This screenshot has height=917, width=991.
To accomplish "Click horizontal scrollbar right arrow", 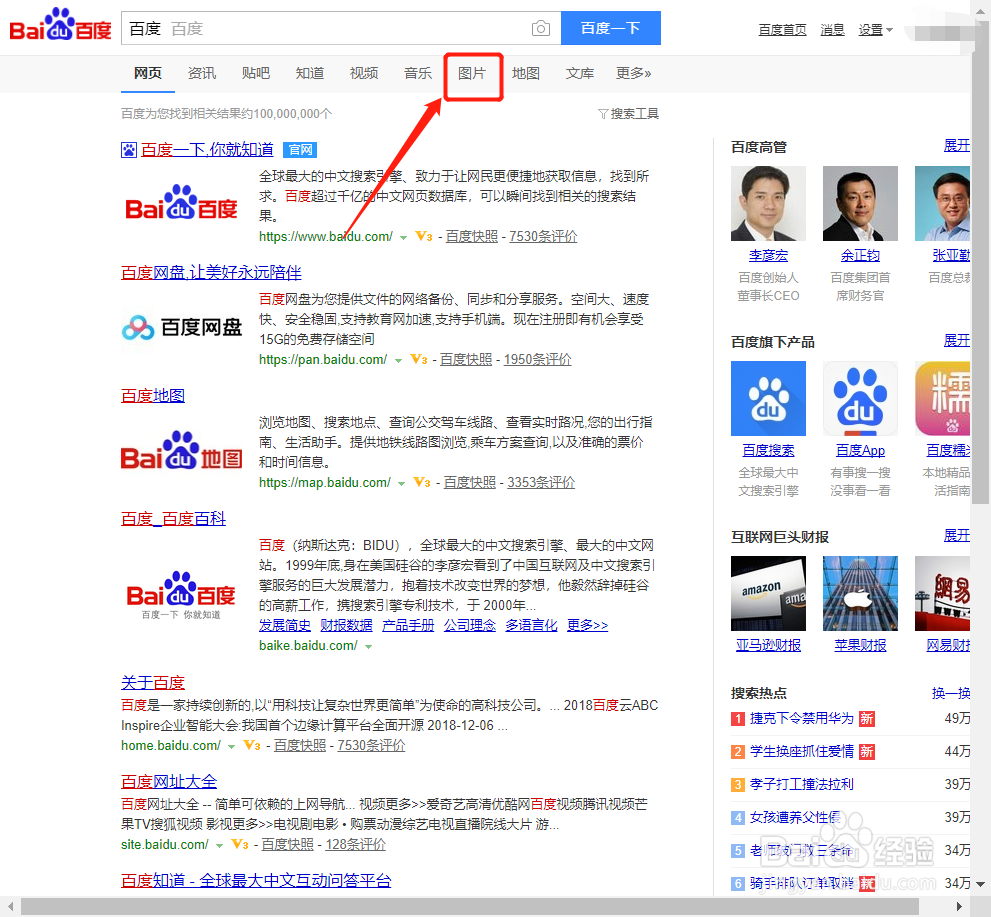I will click(959, 906).
